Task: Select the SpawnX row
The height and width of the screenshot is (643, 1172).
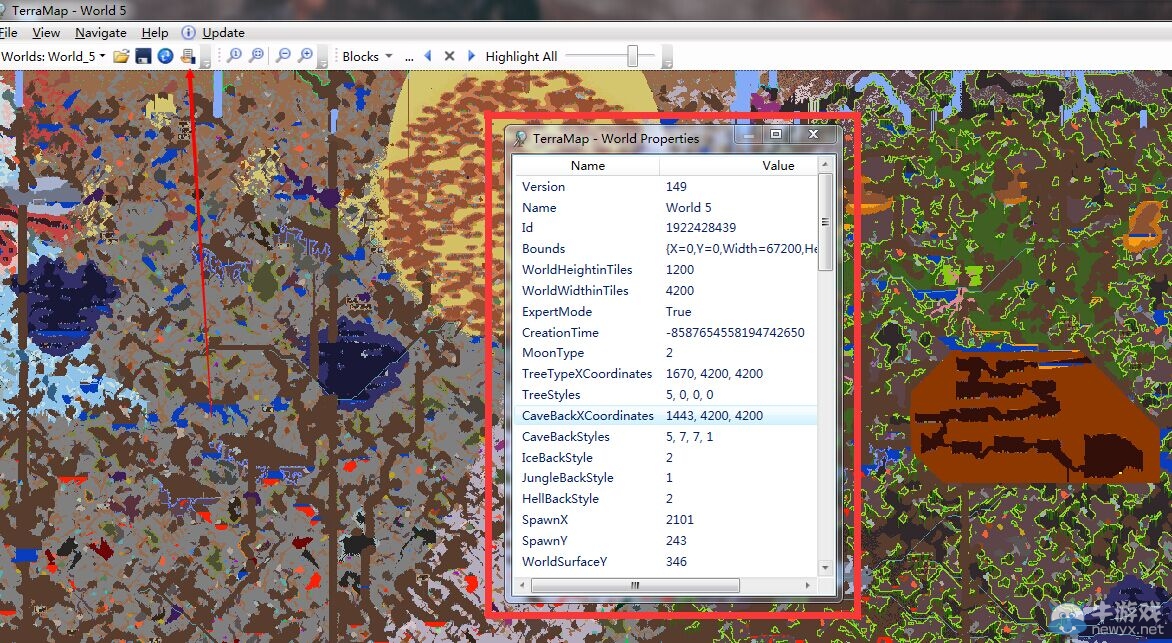Action: tap(665, 519)
